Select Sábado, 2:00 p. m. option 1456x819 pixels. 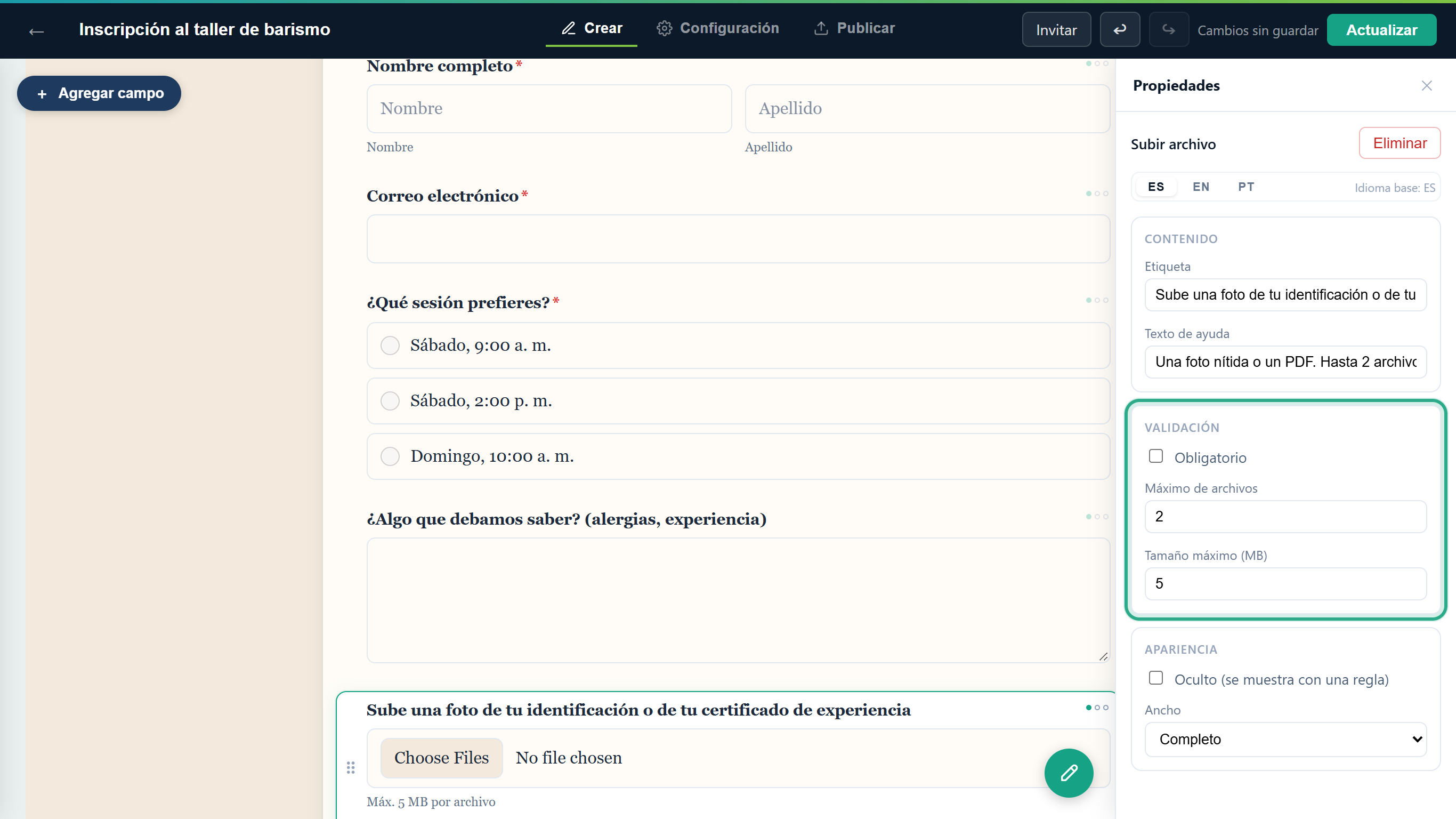(738, 401)
